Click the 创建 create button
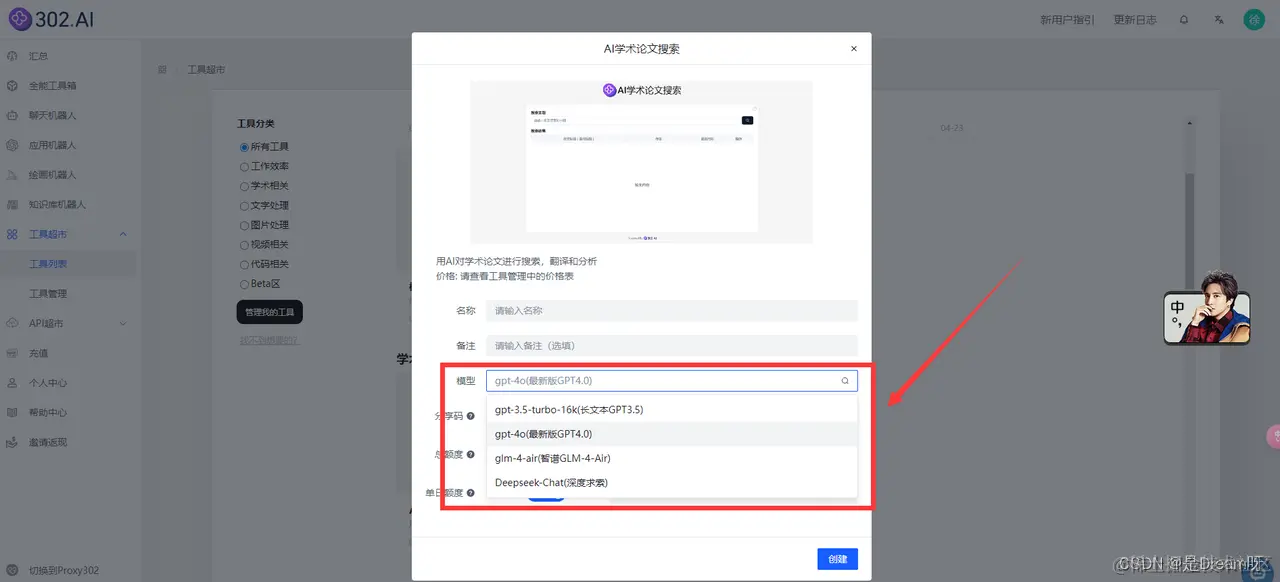The image size is (1280, 582). [x=836, y=558]
